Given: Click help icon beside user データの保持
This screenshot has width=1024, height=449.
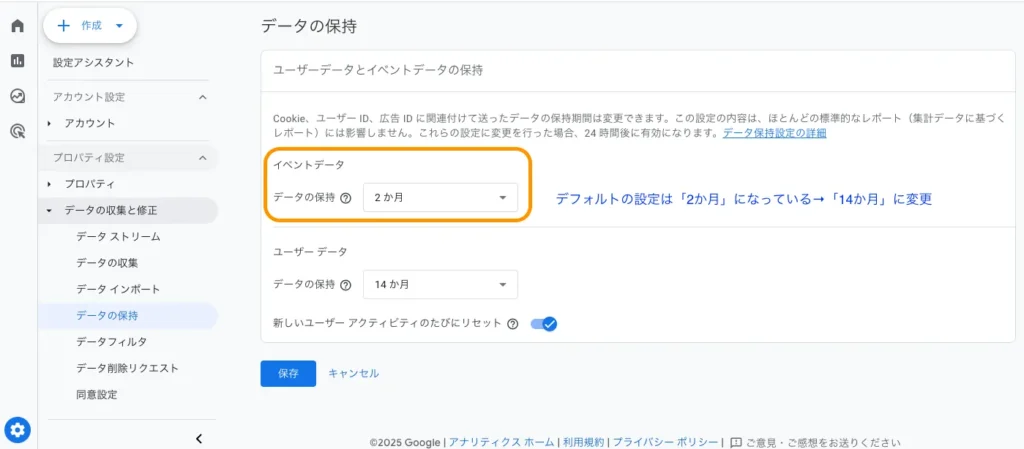Looking at the screenshot, I should coord(346,285).
